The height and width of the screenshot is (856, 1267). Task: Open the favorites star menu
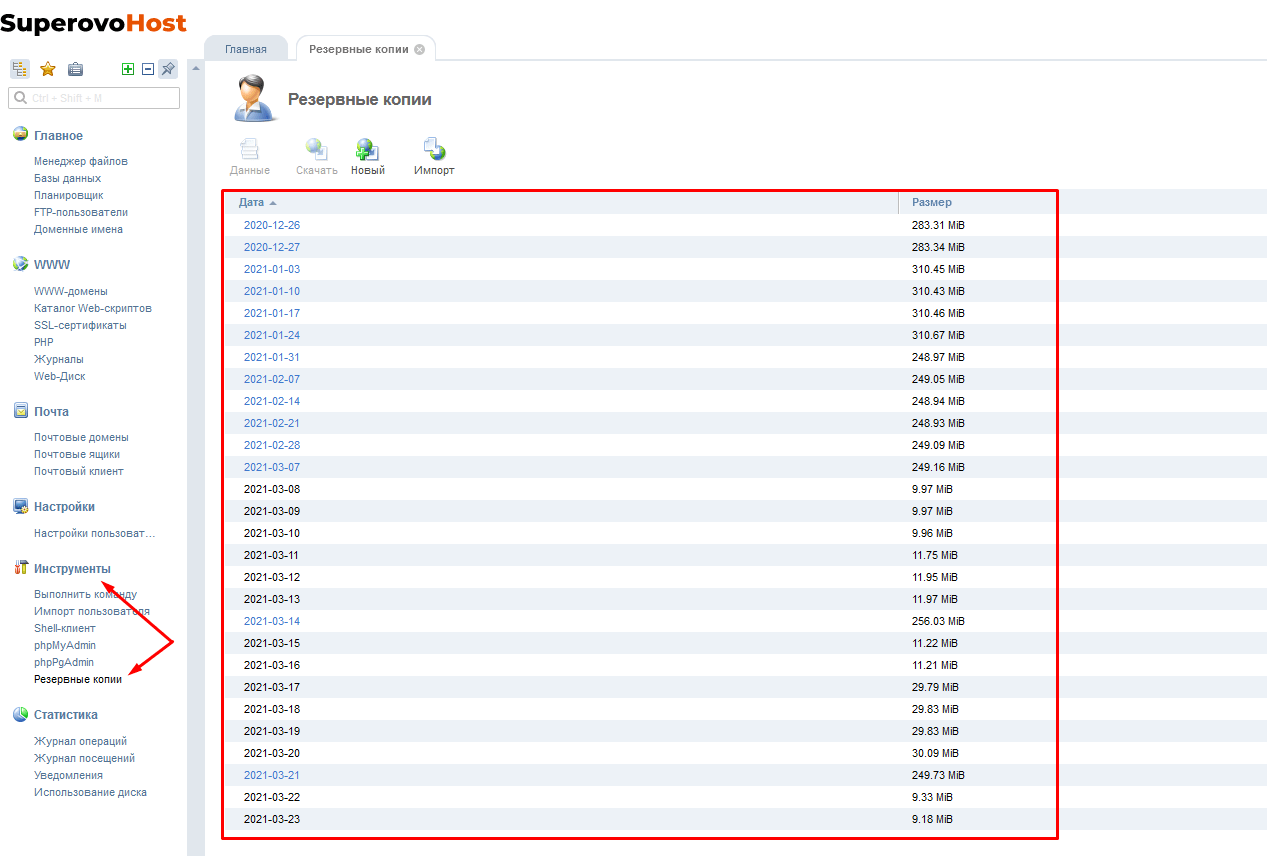47,69
